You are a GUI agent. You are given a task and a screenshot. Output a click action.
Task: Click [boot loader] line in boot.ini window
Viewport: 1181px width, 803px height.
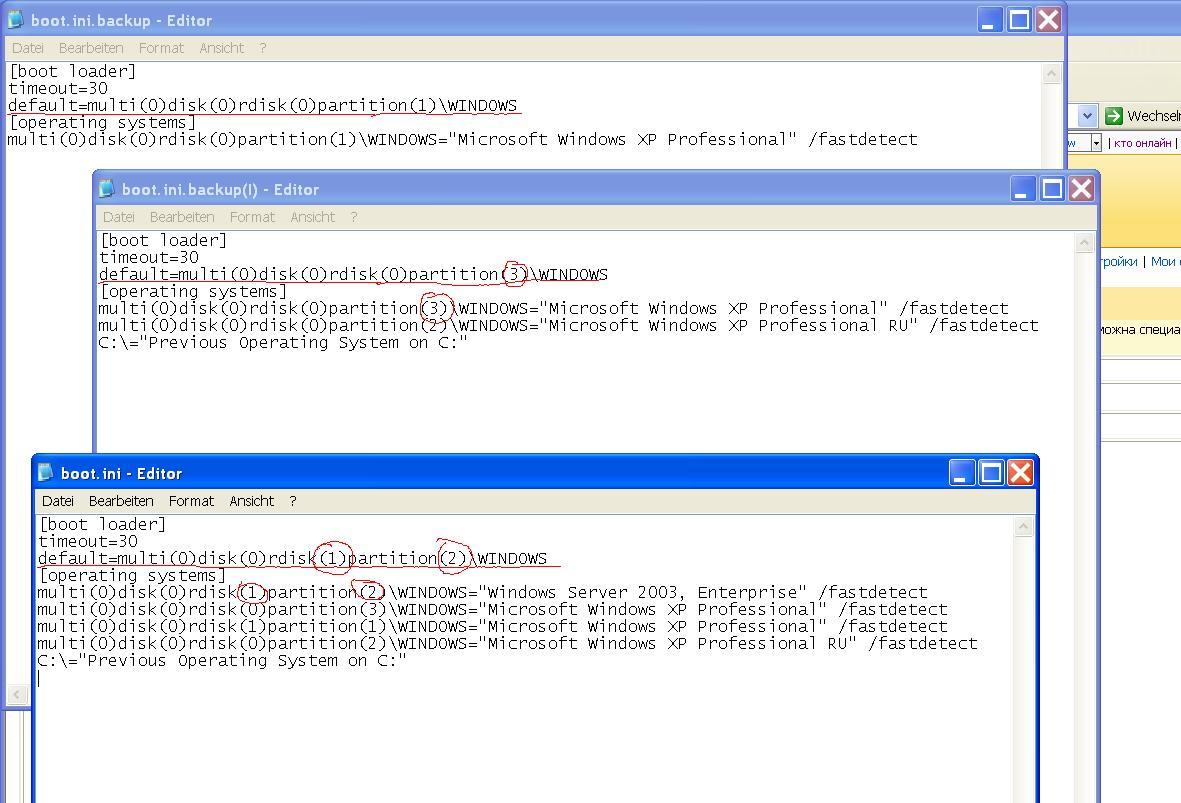pos(102,524)
